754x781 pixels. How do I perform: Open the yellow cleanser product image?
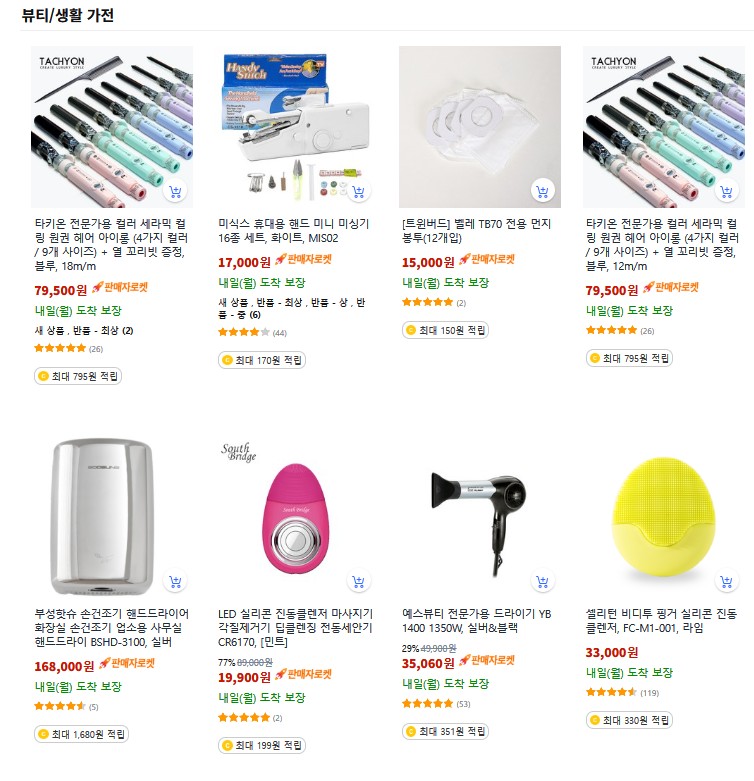point(663,517)
